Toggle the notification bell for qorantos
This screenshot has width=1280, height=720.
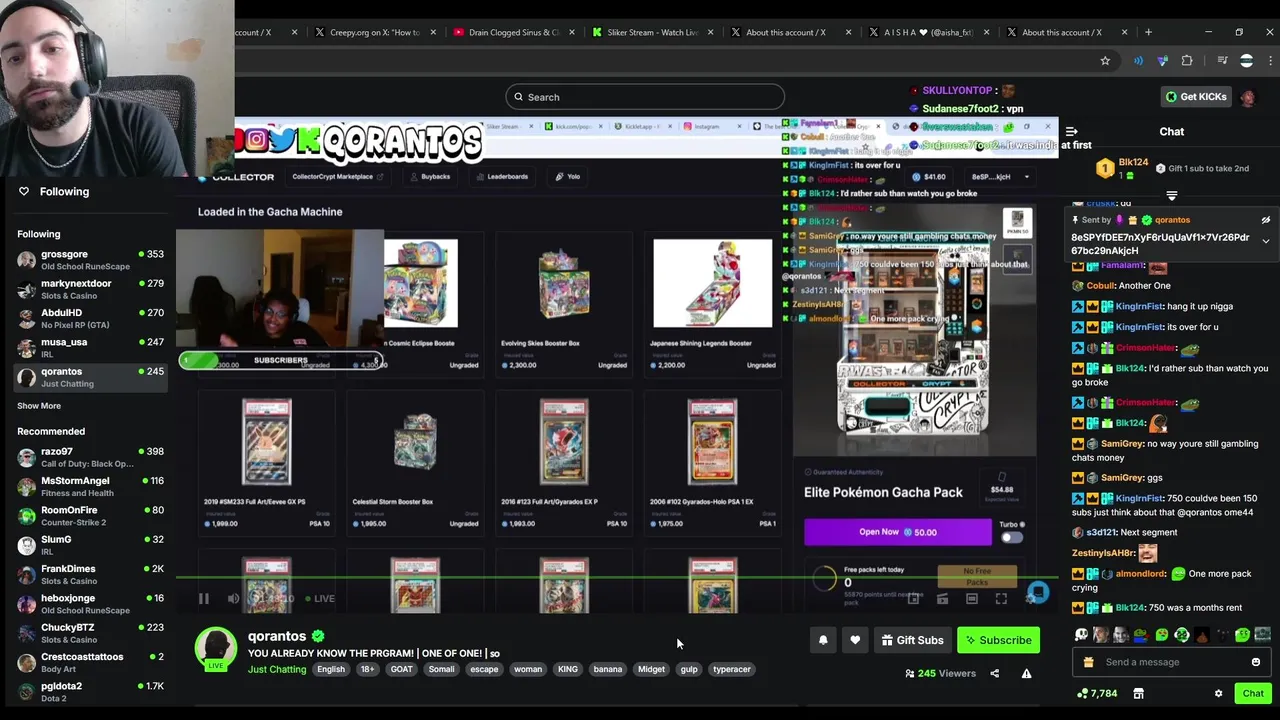(x=823, y=640)
